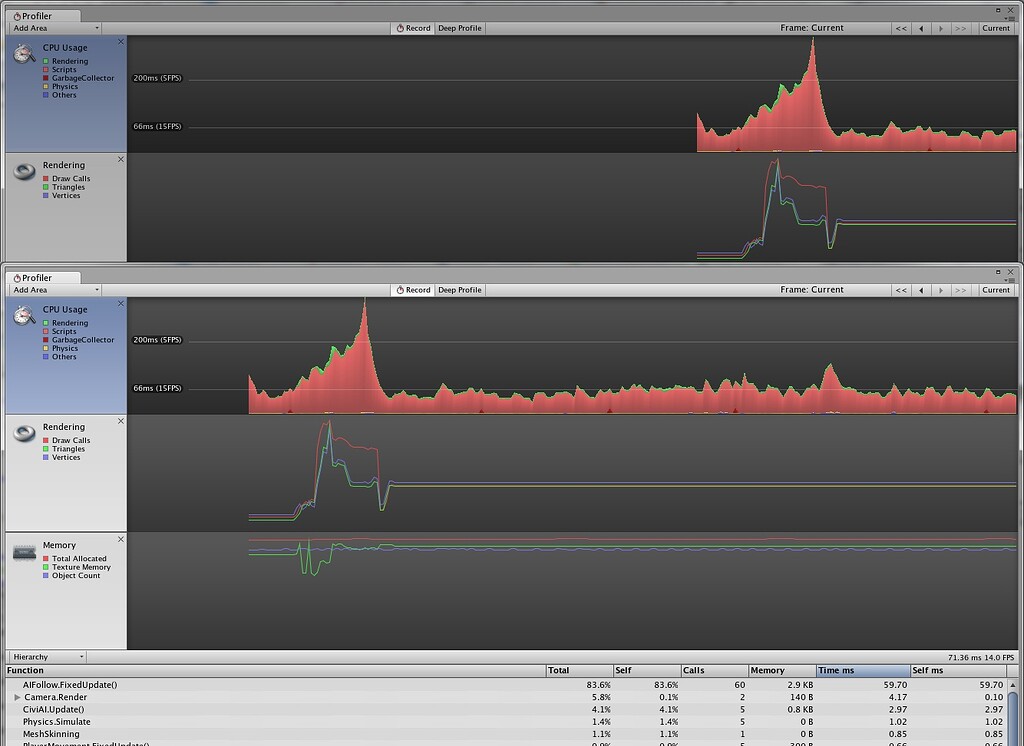The height and width of the screenshot is (746, 1024).
Task: Expand Camera.Render in the function list
Action: click(x=15, y=697)
